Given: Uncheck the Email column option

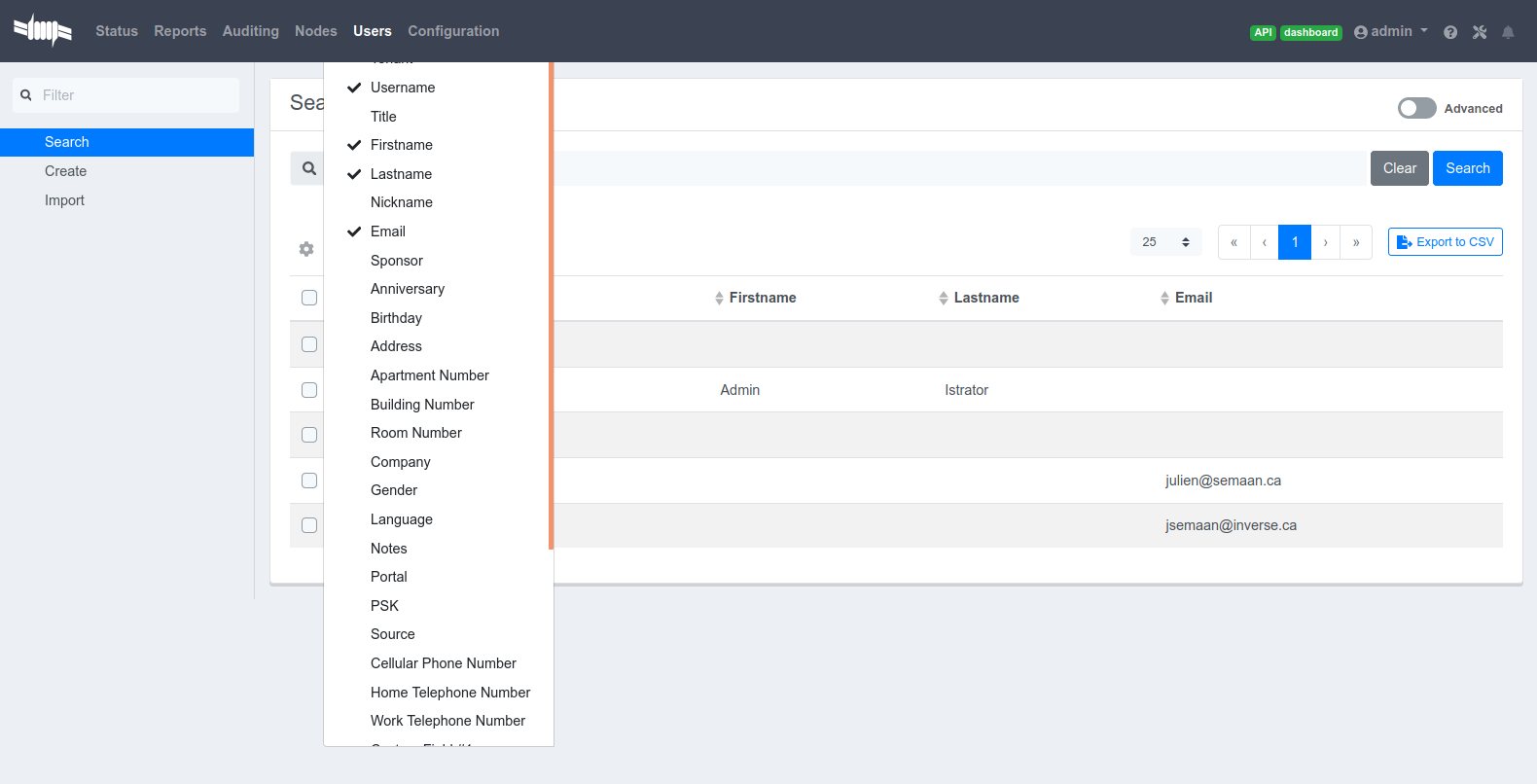Looking at the screenshot, I should [438, 232].
